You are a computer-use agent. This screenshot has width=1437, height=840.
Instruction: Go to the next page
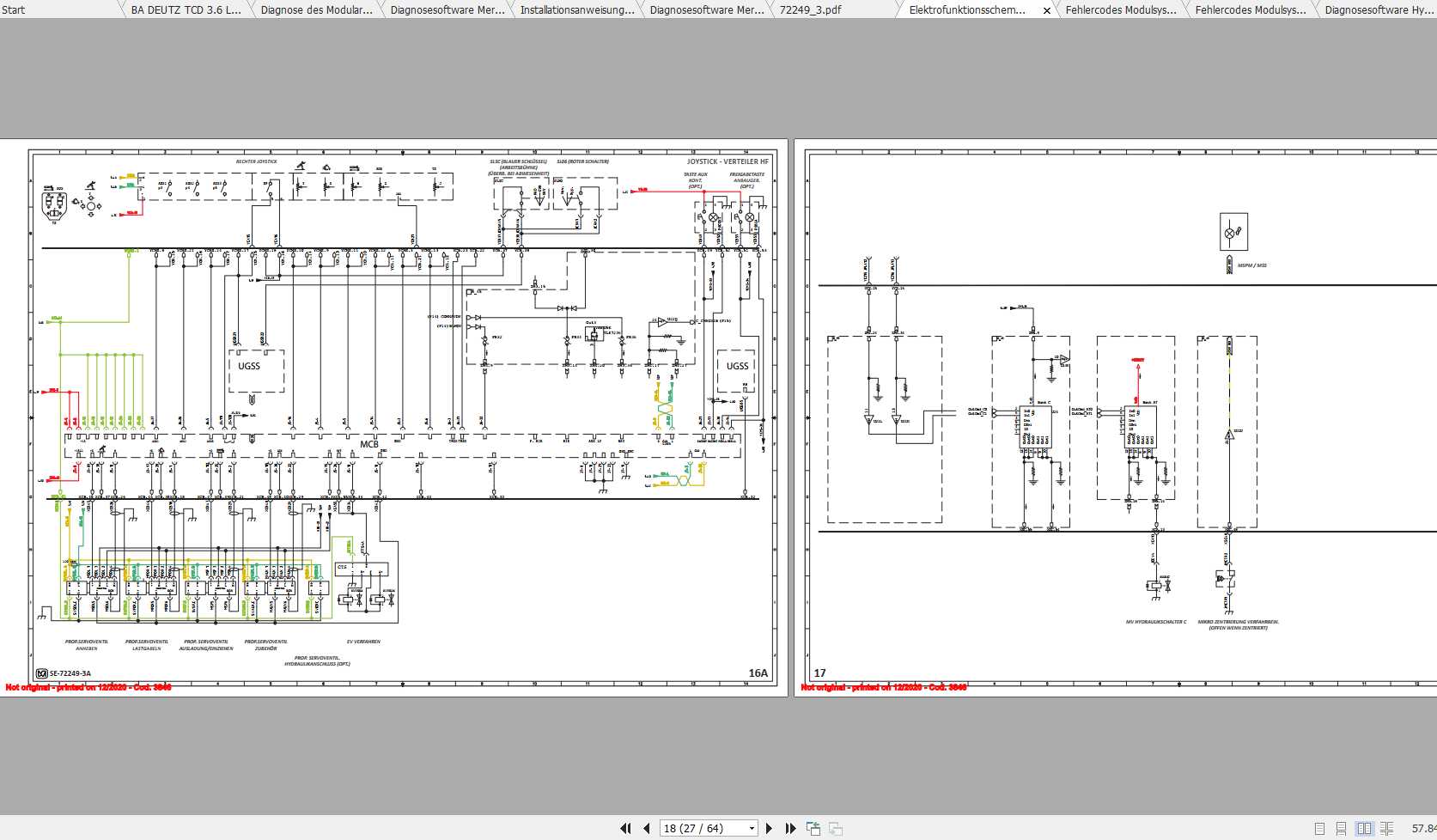pos(769,829)
